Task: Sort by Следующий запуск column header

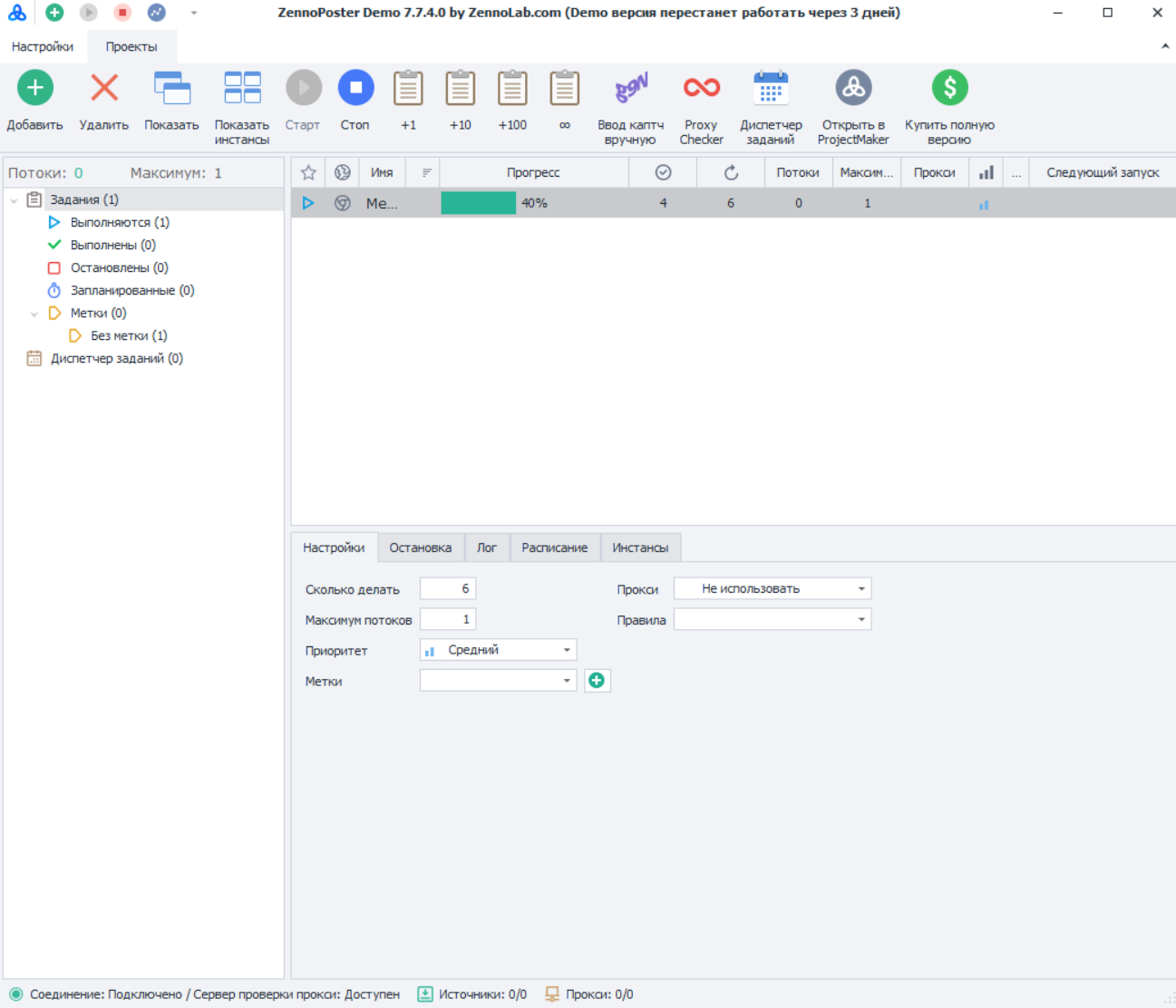Action: pyautogui.click(x=1103, y=172)
